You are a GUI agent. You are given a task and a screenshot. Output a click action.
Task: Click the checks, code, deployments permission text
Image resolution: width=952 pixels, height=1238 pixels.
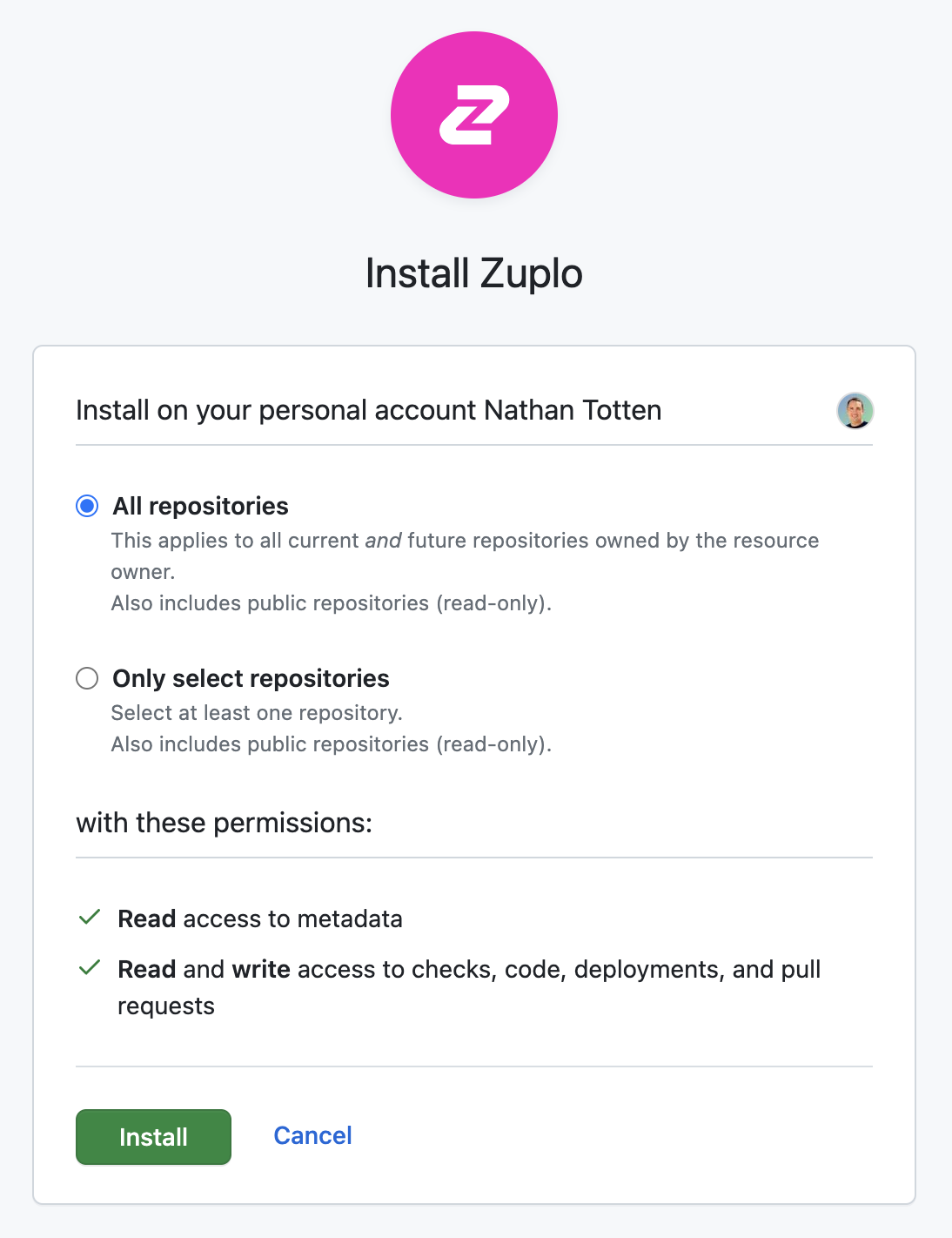[x=469, y=987]
